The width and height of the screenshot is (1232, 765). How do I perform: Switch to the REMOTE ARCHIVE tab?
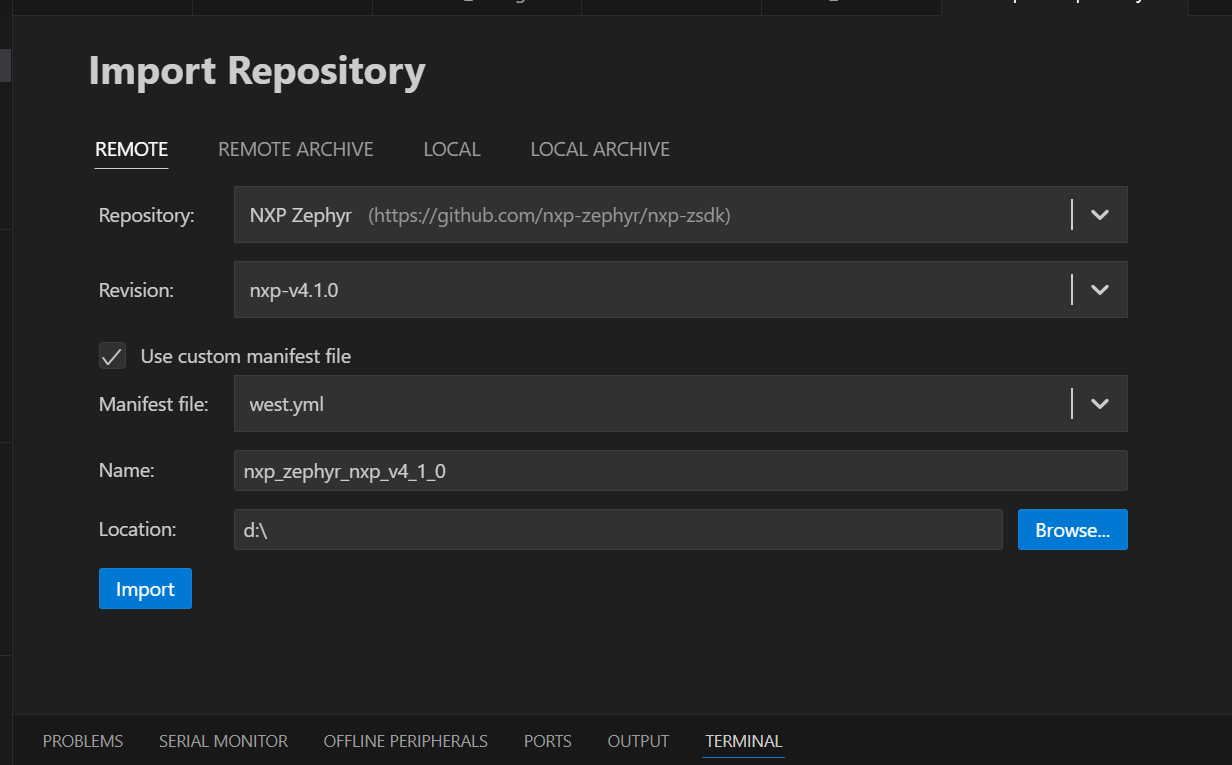(x=295, y=148)
